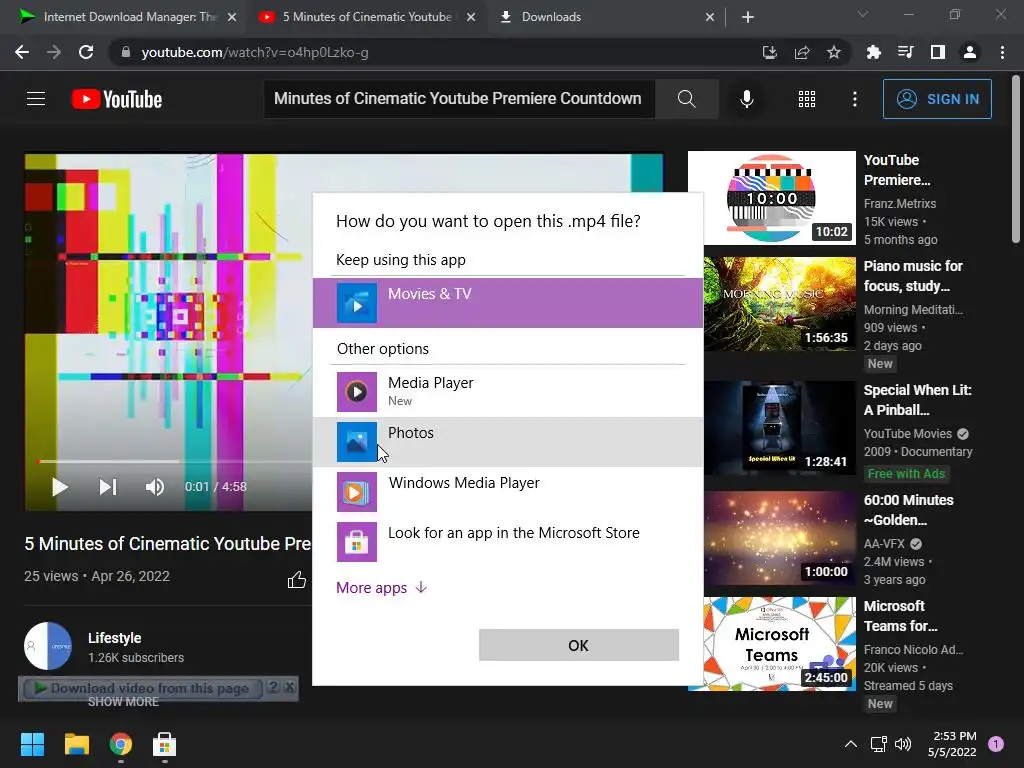Pick Photos app in the open-with list
This screenshot has height=768, width=1024.
coord(507,442)
